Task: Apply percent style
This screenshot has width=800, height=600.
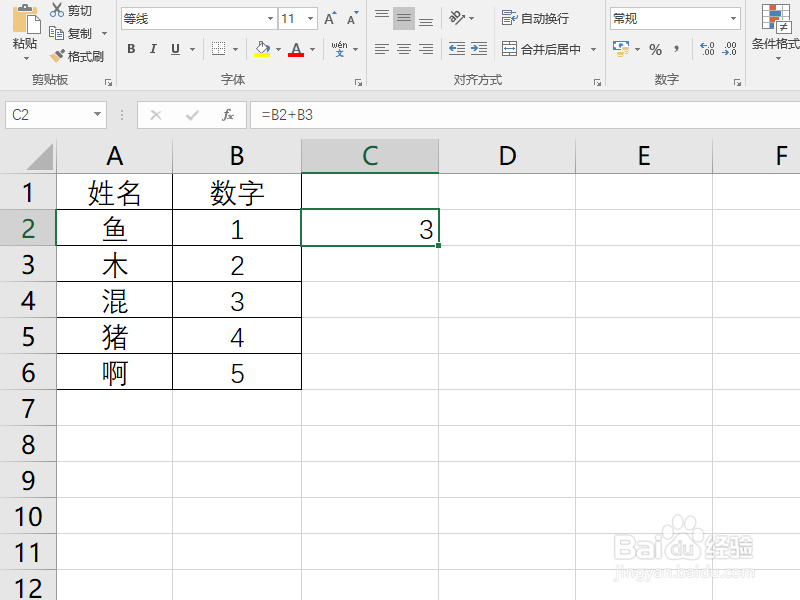Action: pyautogui.click(x=656, y=49)
